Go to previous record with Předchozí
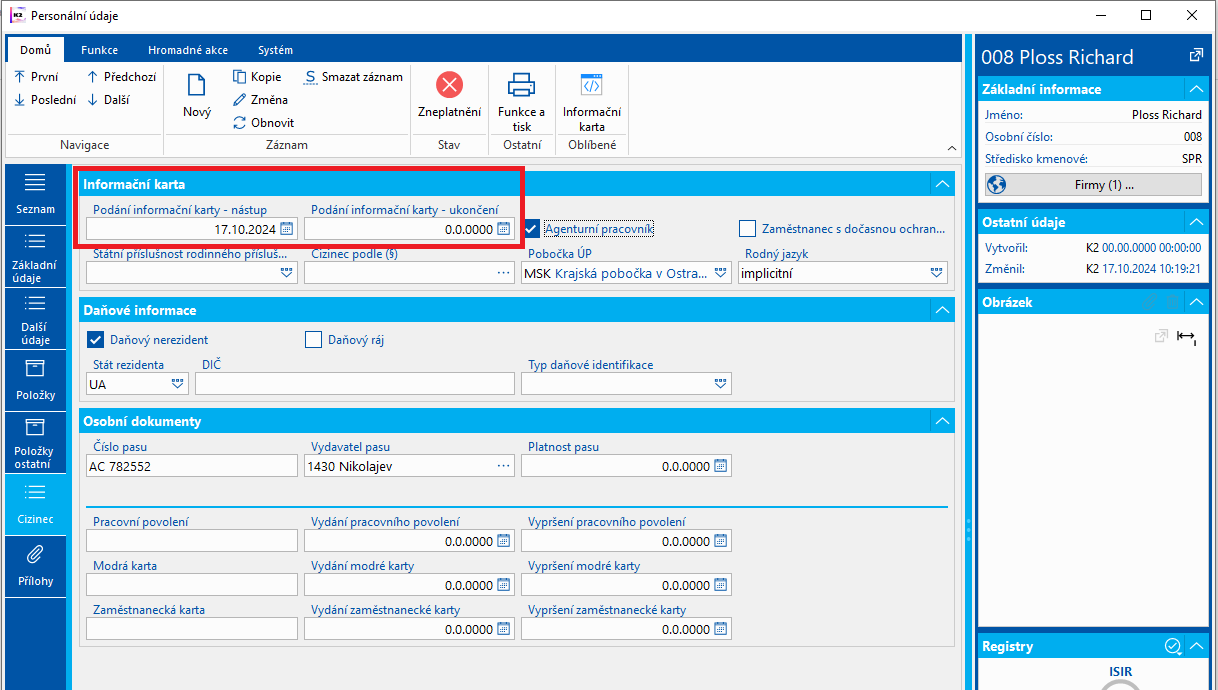This screenshot has height=690, width=1218. 121,77
